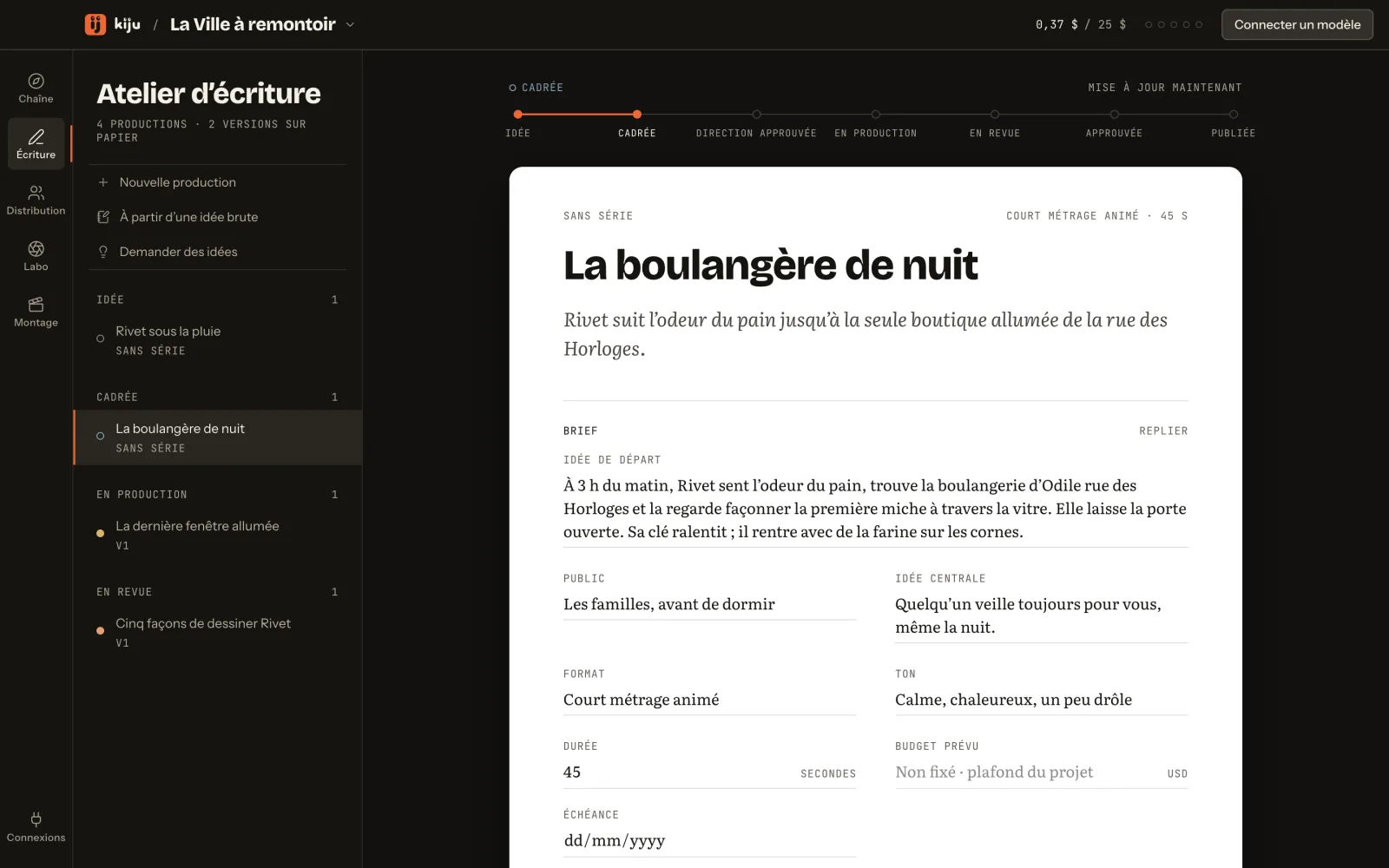Click the APPROUVÉE stage marker
1389x868 pixels.
click(1114, 115)
